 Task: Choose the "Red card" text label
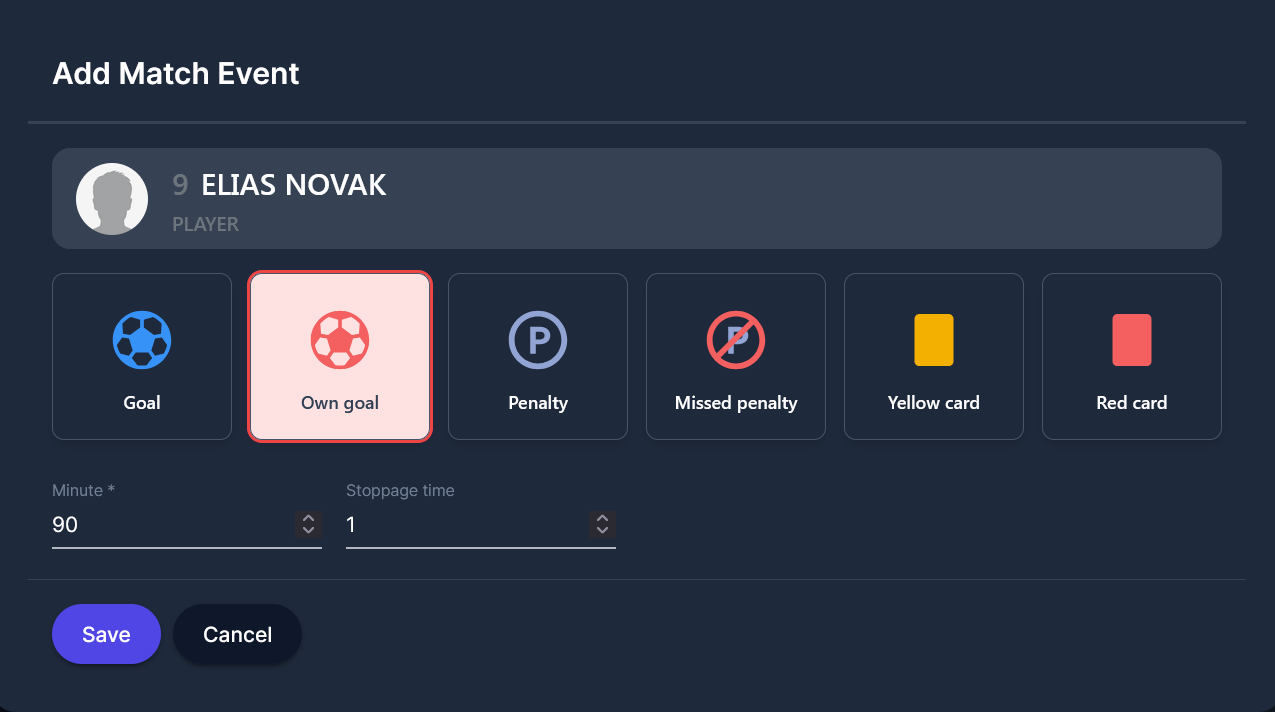tap(1132, 403)
